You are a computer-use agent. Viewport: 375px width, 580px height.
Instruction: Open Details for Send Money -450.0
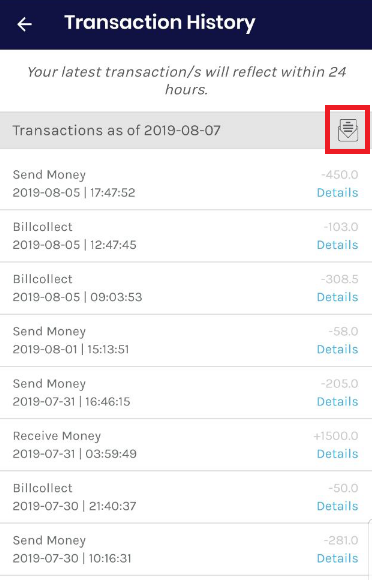pos(337,193)
